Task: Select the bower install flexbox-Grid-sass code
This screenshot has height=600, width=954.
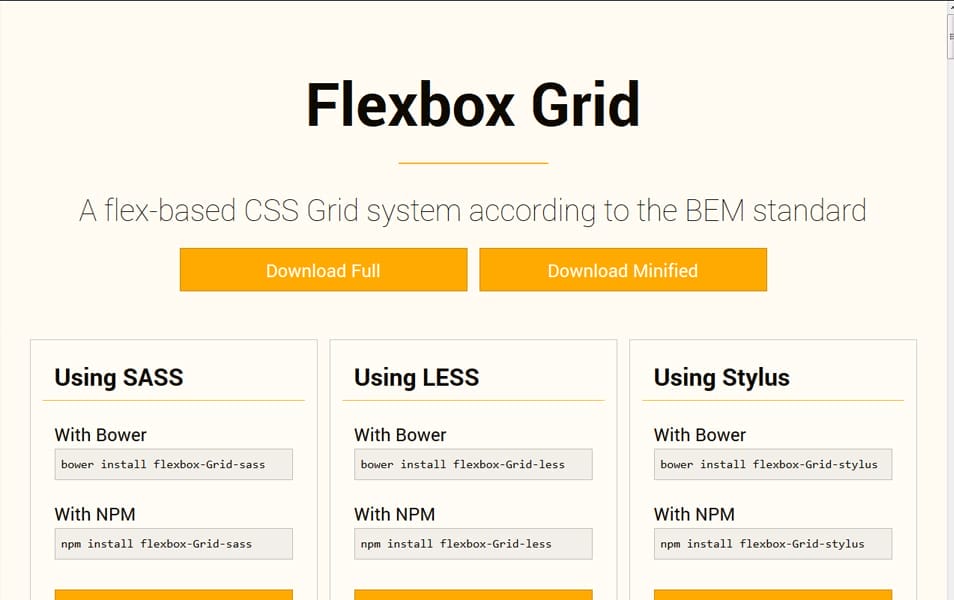Action: 173,464
